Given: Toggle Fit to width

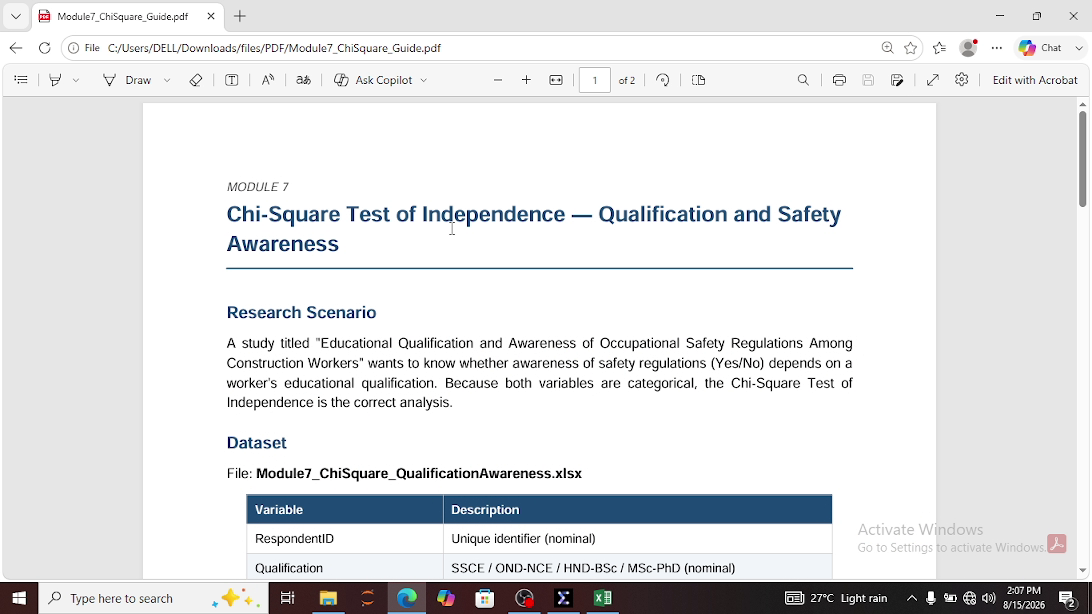Looking at the screenshot, I should coord(556,80).
